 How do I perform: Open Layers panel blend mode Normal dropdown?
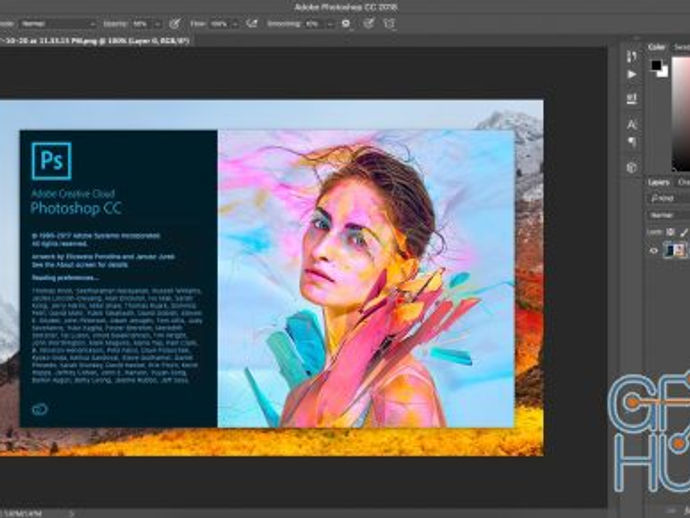pos(669,216)
